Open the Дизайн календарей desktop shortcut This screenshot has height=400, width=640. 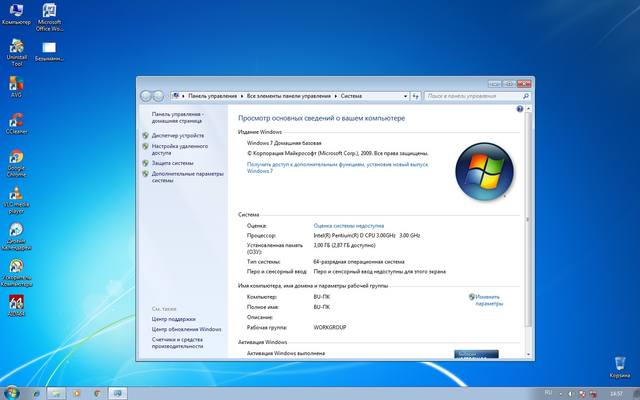[16, 237]
